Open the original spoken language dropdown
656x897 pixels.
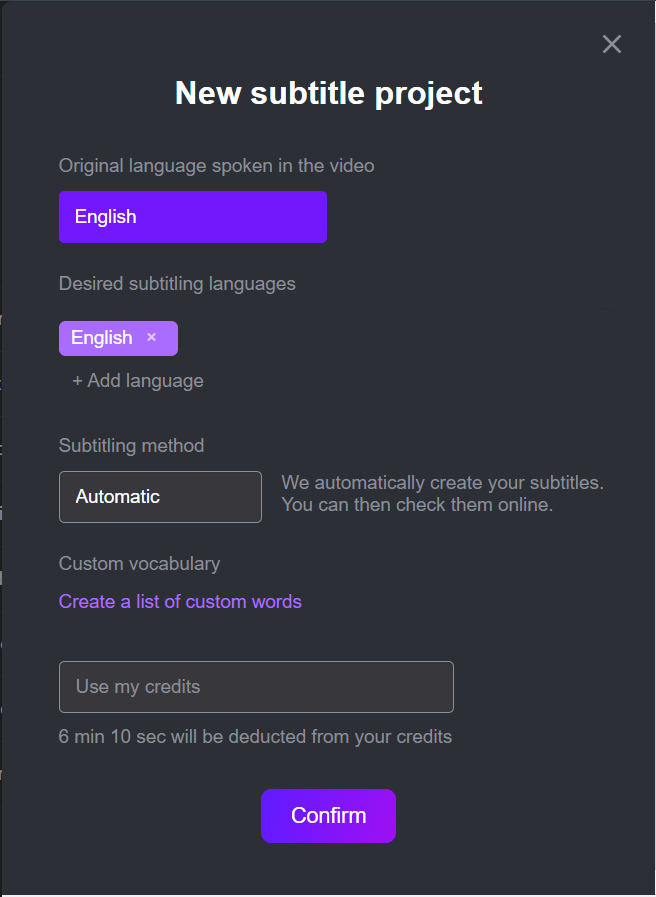coord(193,217)
